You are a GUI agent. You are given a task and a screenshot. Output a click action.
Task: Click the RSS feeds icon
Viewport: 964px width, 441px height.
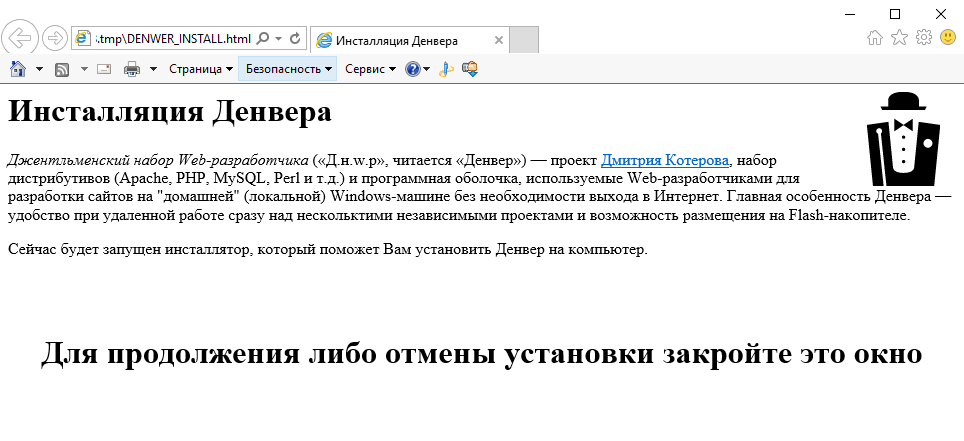[x=62, y=70]
